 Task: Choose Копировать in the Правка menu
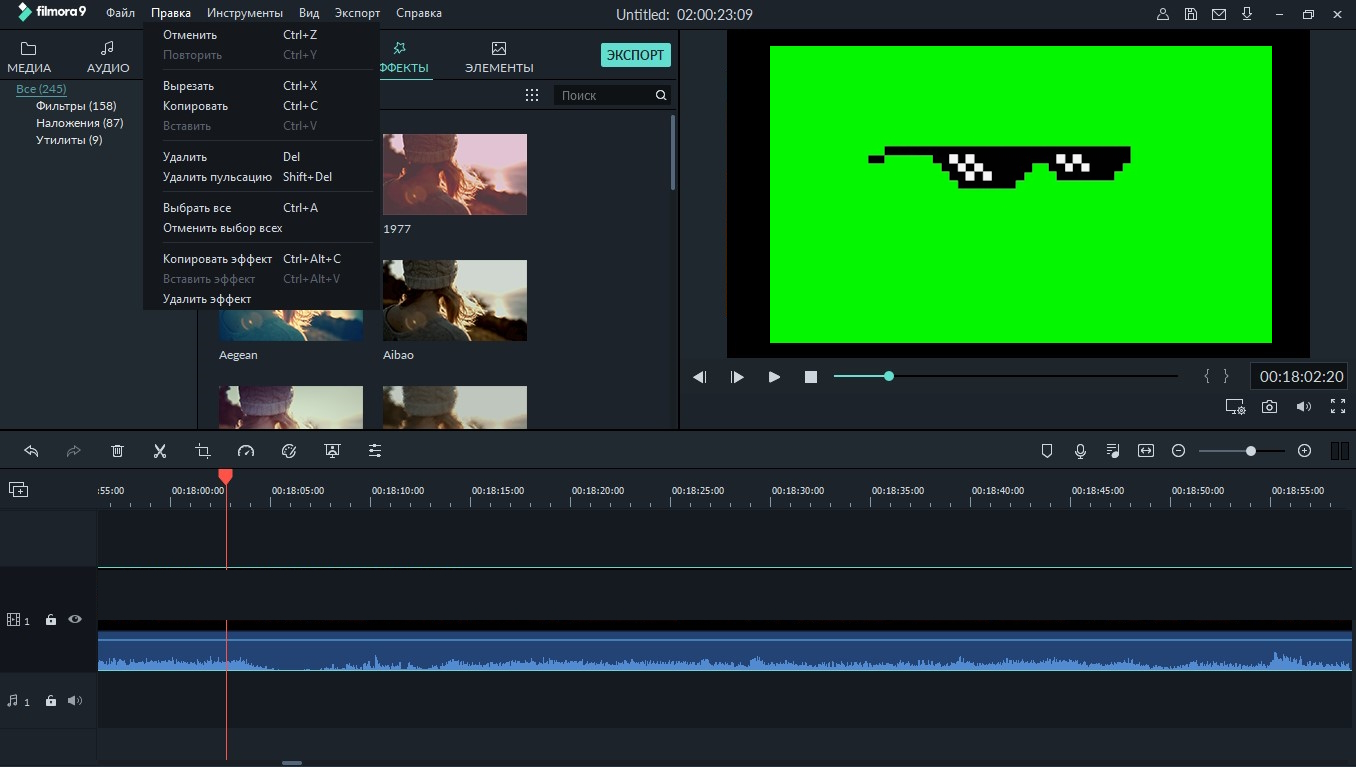pos(196,106)
